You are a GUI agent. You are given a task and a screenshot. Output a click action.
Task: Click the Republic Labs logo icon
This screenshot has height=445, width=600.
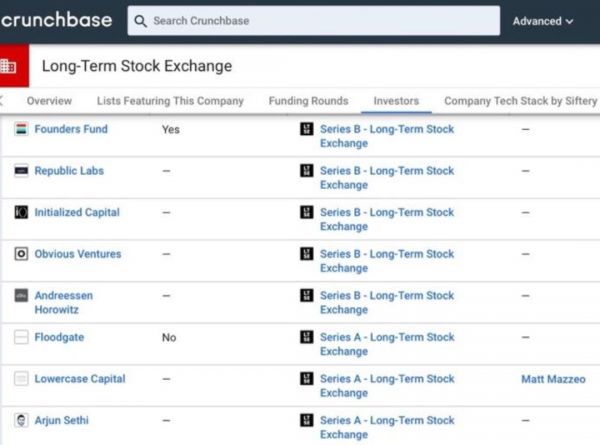(21, 171)
